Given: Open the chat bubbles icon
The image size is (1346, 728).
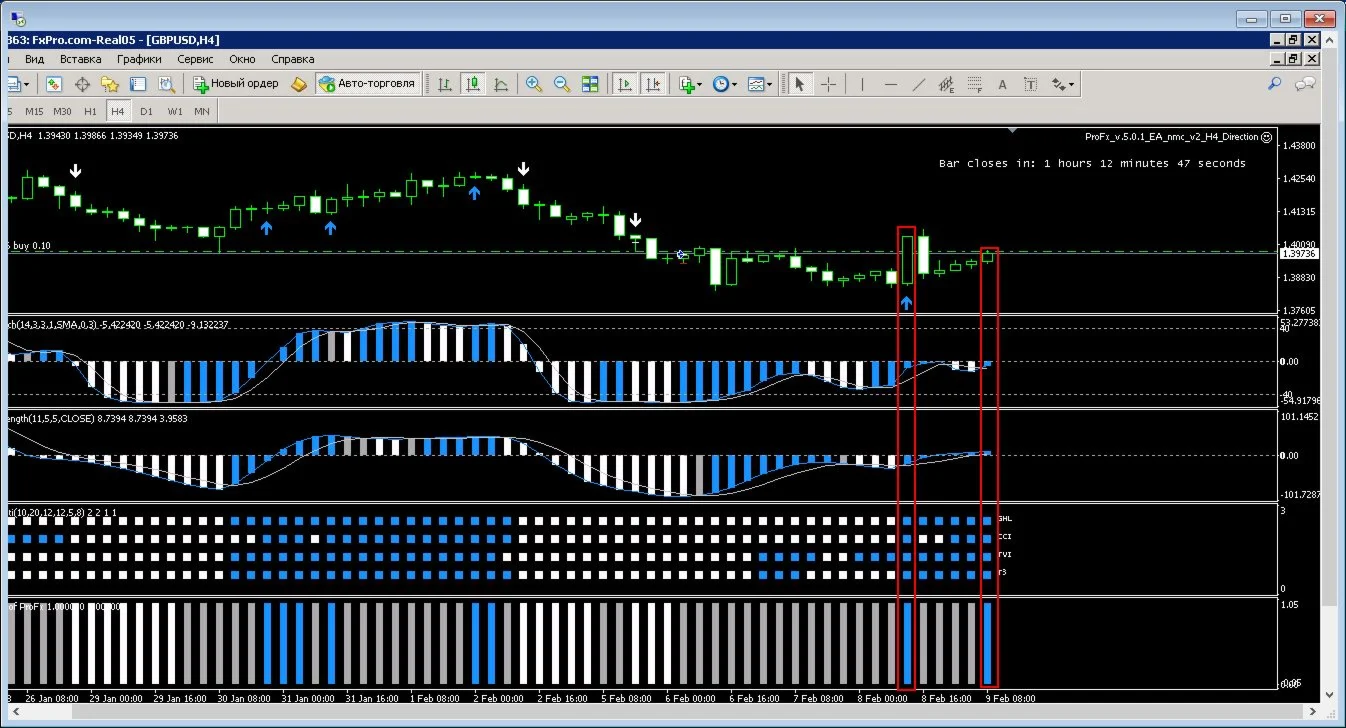Looking at the screenshot, I should click(1305, 85).
